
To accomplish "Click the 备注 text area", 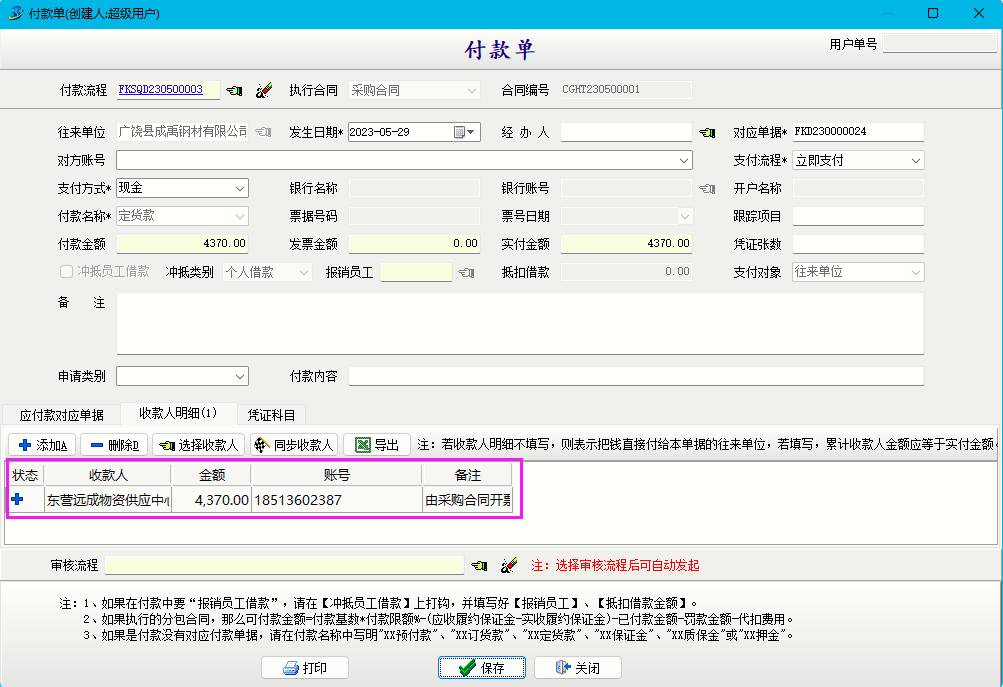I will click(x=520, y=323).
